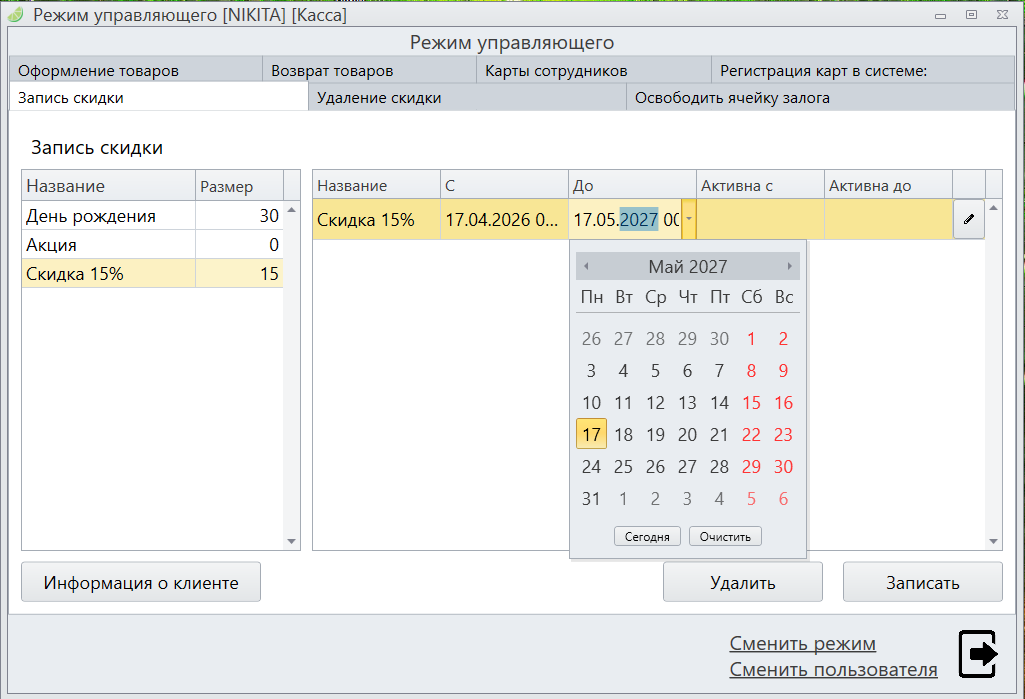
Task: Go to previous month in calendar
Action: (x=586, y=266)
